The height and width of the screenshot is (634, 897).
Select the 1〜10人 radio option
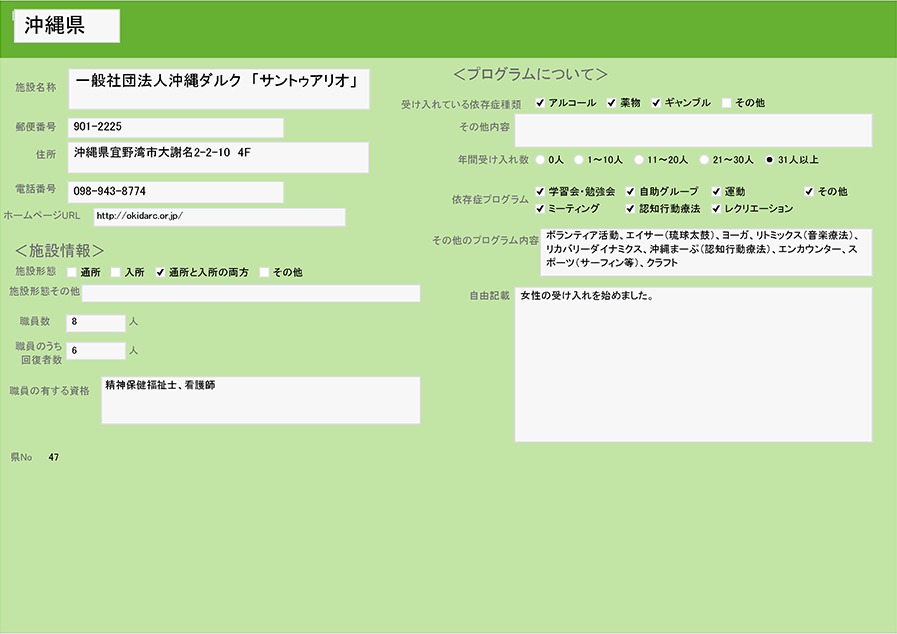point(579,159)
